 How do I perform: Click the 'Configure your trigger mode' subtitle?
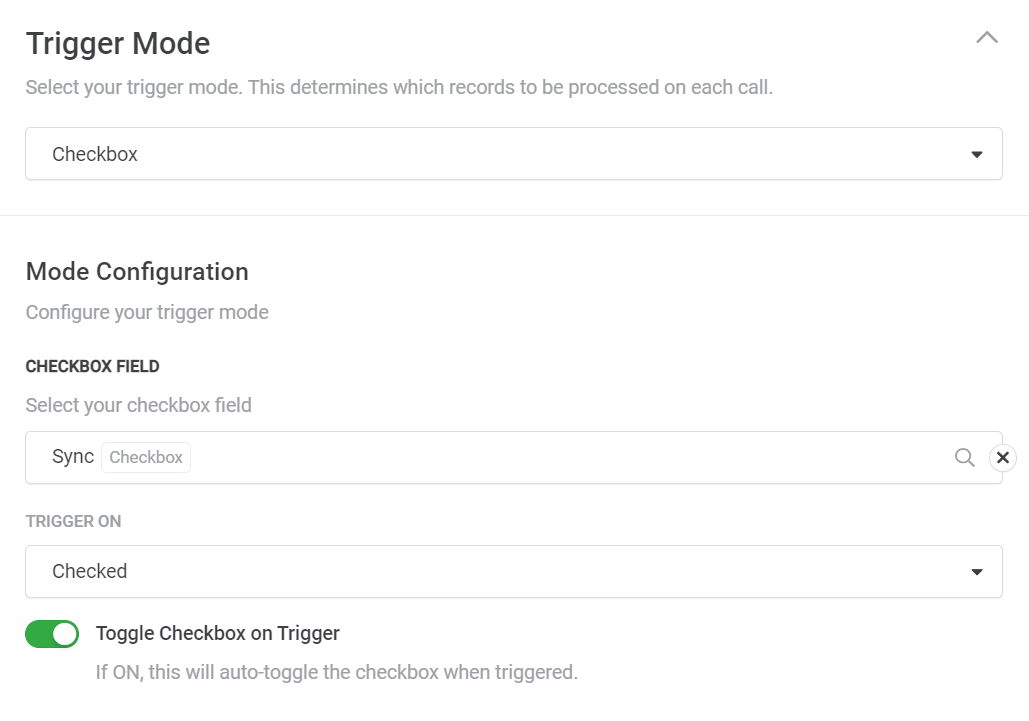147,312
